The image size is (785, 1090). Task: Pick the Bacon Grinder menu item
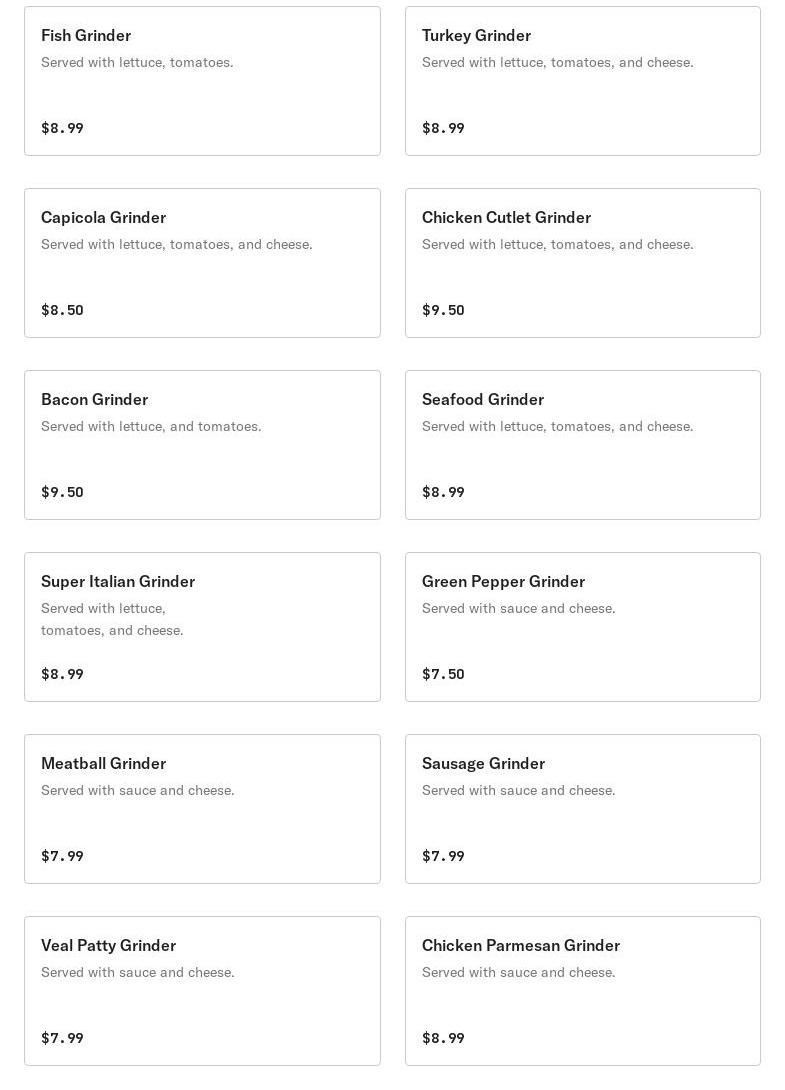(202, 445)
